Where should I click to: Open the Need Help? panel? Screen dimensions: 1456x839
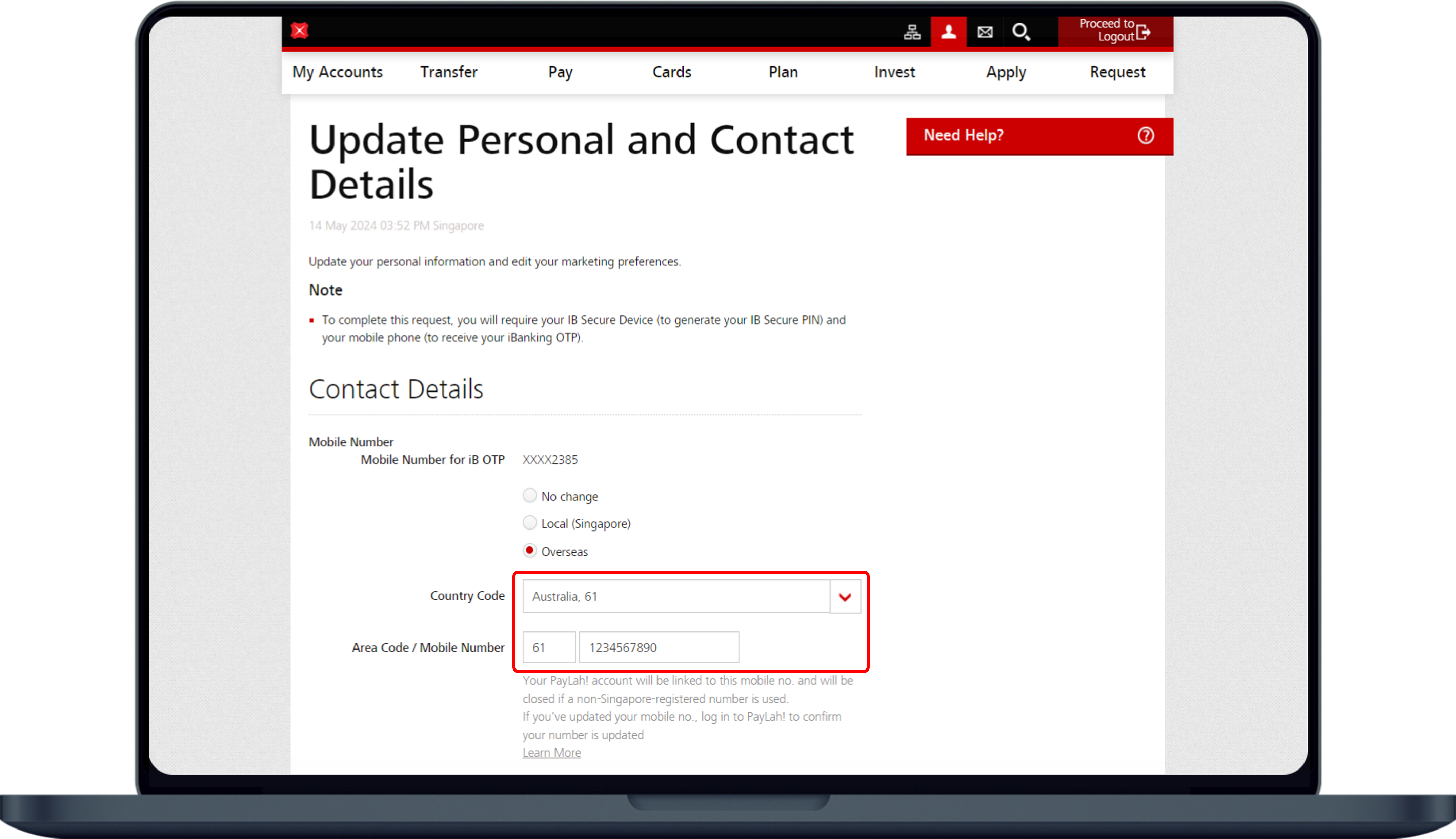(x=1039, y=137)
